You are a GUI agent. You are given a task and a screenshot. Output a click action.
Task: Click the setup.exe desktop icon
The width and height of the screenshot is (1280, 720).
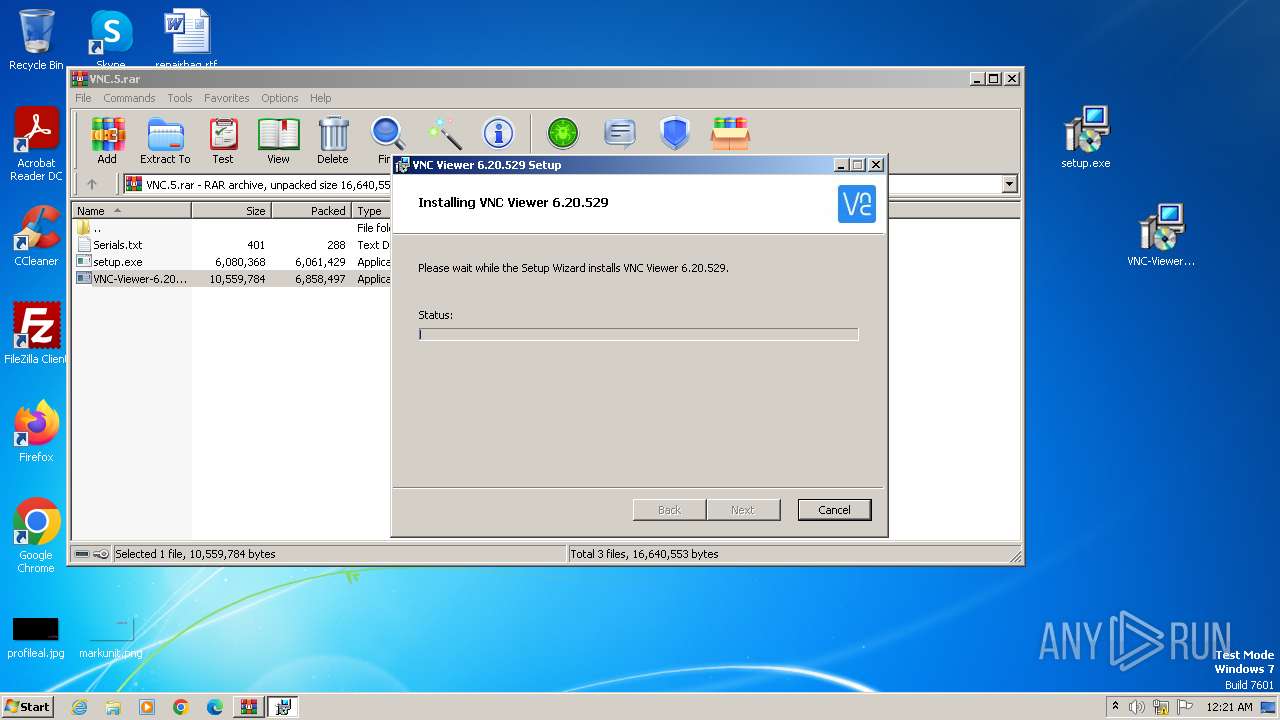1086,137
